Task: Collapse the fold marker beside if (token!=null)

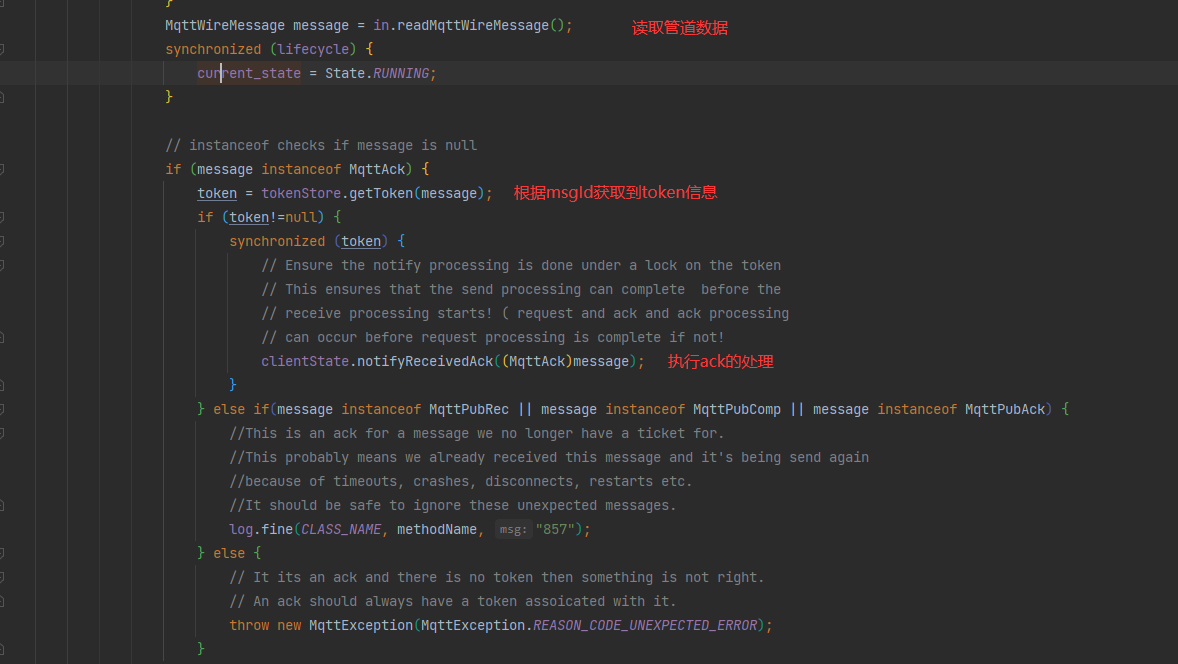Action: pyautogui.click(x=2, y=218)
